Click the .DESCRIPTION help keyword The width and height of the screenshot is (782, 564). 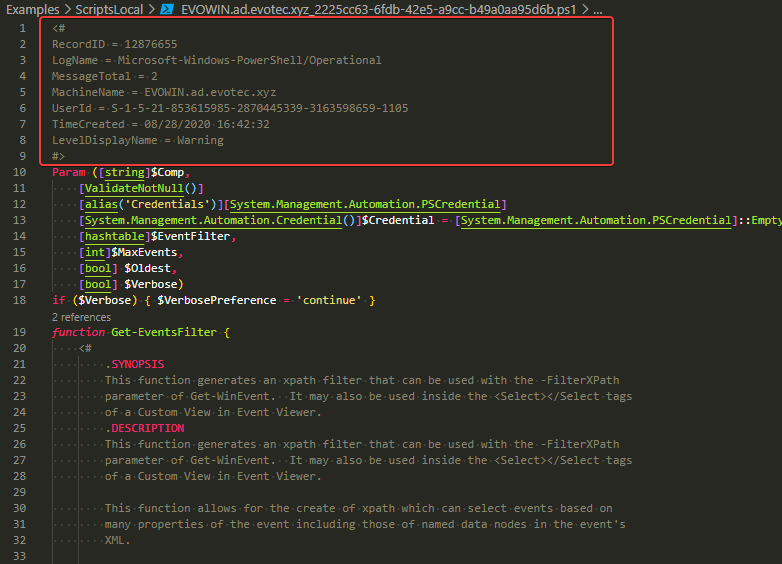pos(144,428)
